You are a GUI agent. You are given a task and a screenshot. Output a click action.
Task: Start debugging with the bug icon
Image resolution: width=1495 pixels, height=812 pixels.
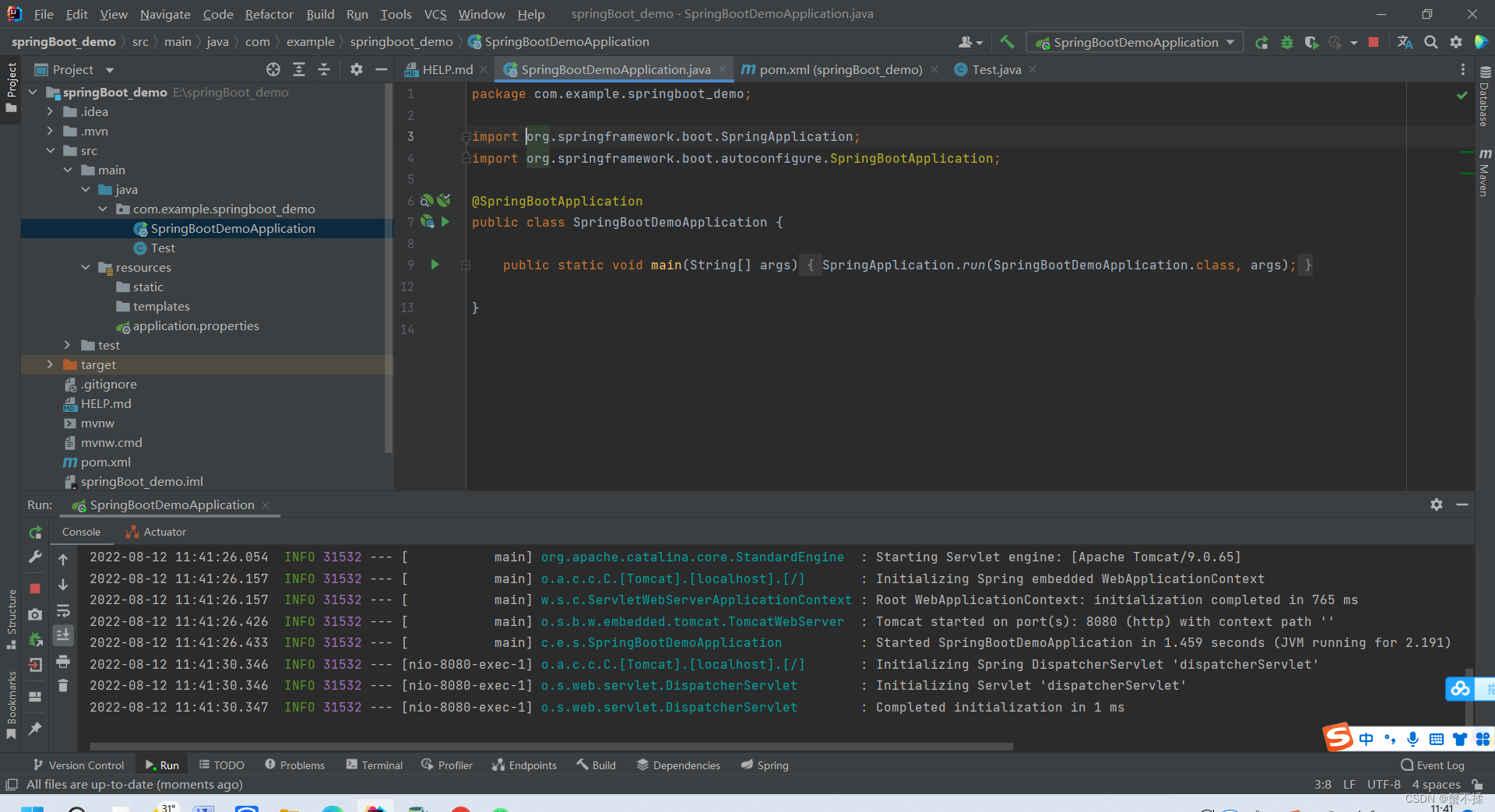point(1286,42)
